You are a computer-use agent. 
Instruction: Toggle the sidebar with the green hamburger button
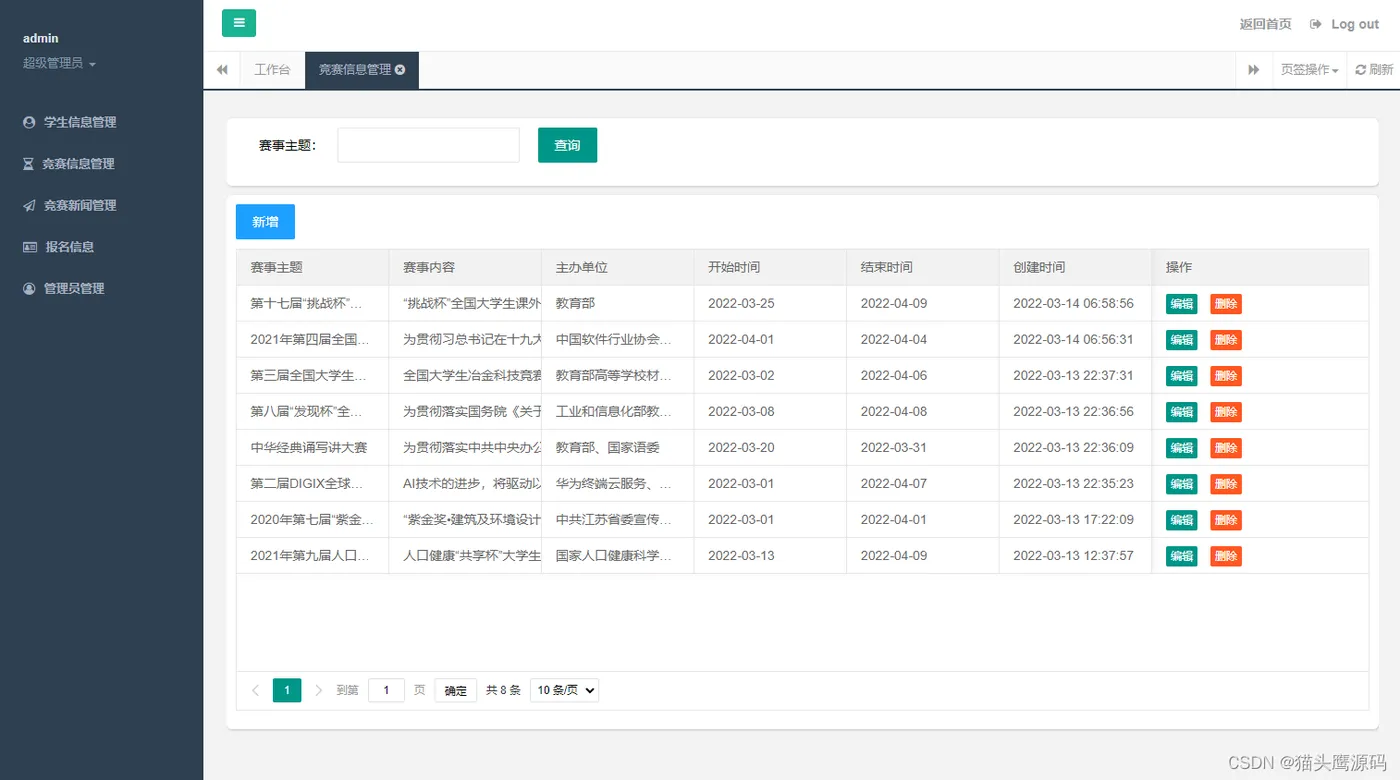coord(239,23)
